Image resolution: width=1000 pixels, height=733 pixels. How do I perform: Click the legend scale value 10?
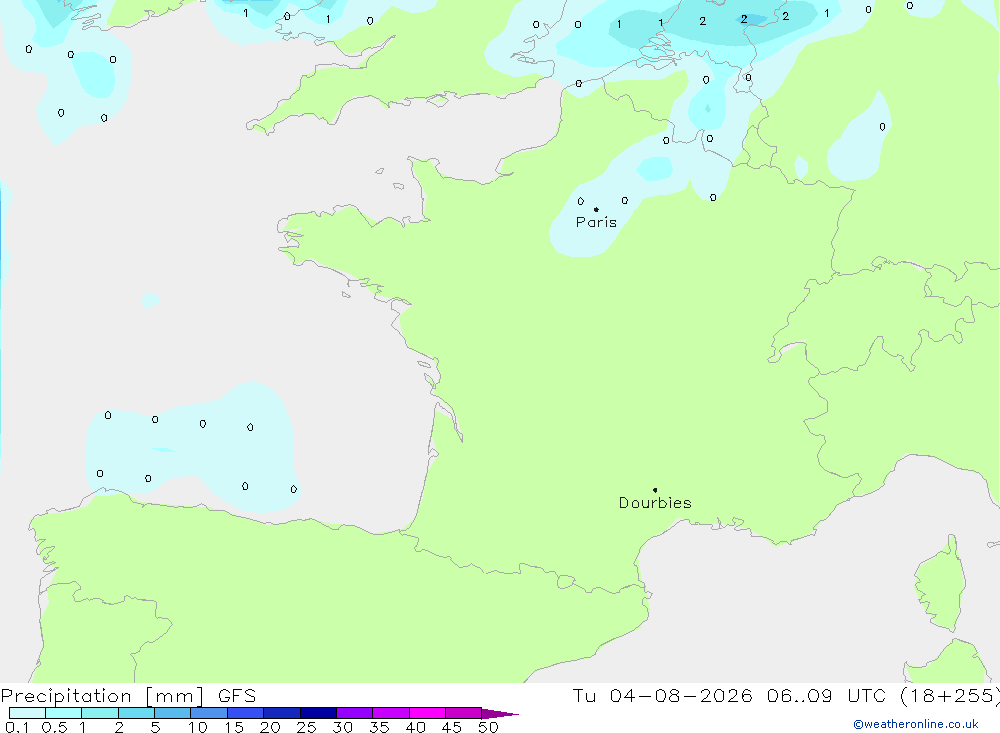[198, 727]
